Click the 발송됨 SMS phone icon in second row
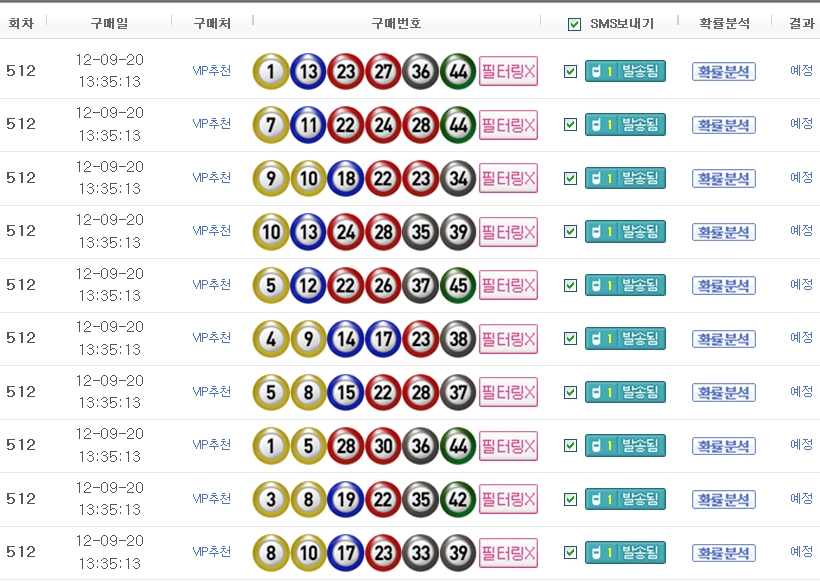Screen dimensions: 820x582 pos(598,125)
